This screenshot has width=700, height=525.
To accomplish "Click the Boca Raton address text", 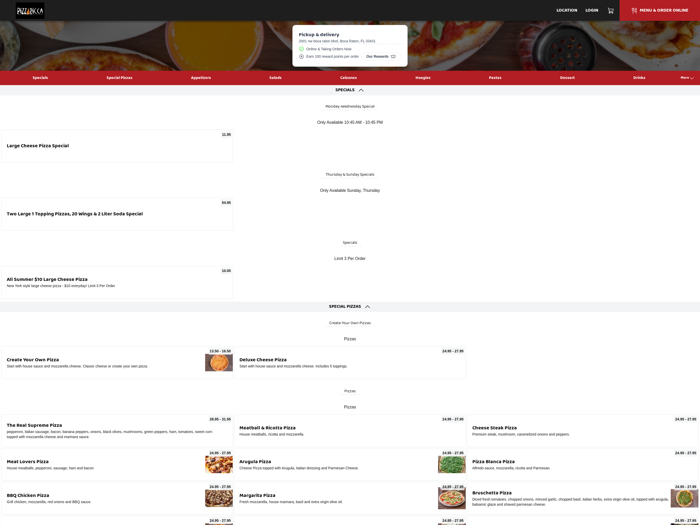I will (x=337, y=41).
